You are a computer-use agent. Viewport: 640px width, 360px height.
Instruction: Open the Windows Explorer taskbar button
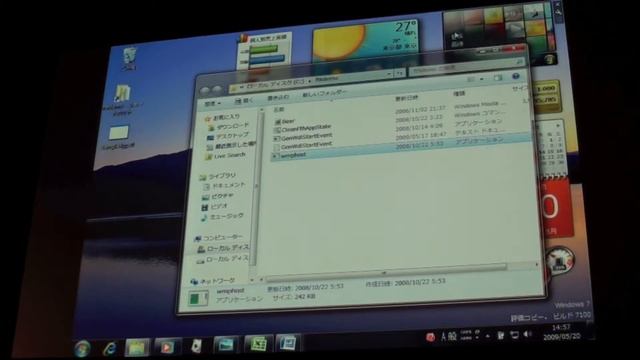pos(137,348)
